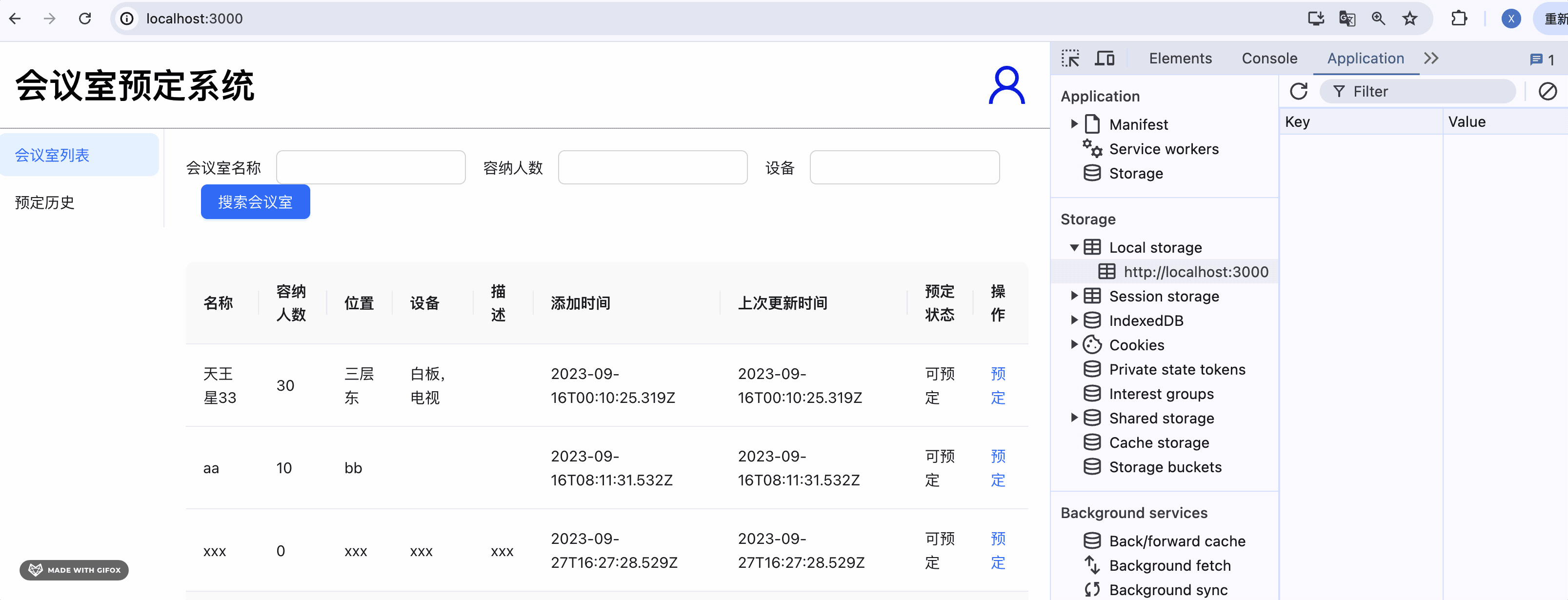Click the clear all storage icon

tap(1548, 91)
